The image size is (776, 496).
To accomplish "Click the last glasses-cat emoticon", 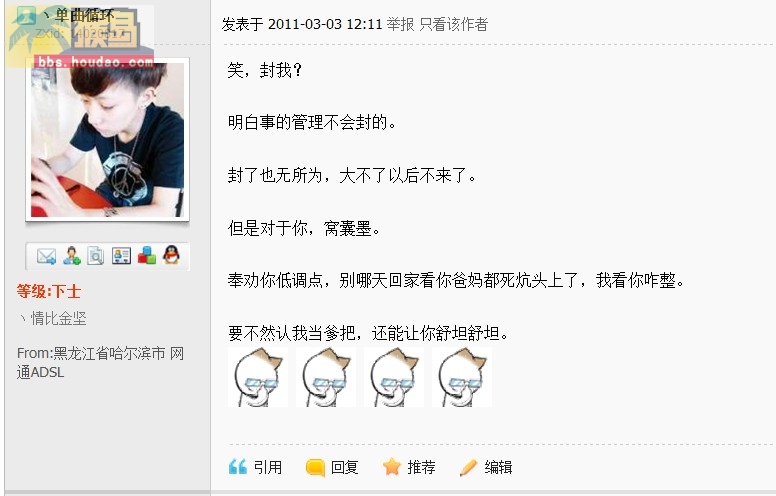I will [462, 377].
